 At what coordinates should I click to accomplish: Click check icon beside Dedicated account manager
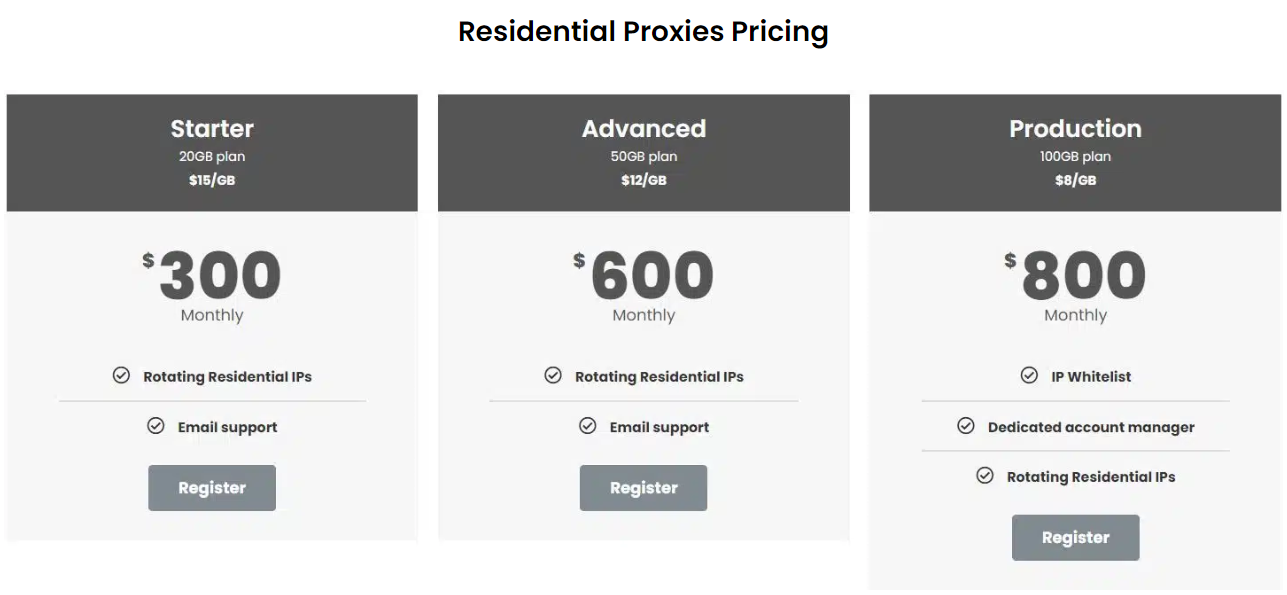(x=966, y=425)
